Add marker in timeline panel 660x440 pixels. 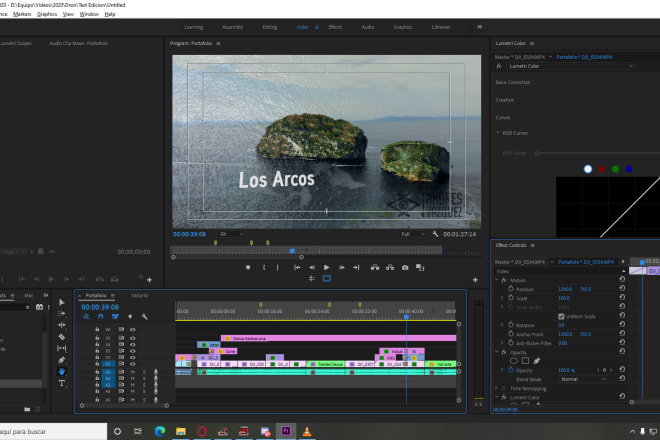[130, 317]
